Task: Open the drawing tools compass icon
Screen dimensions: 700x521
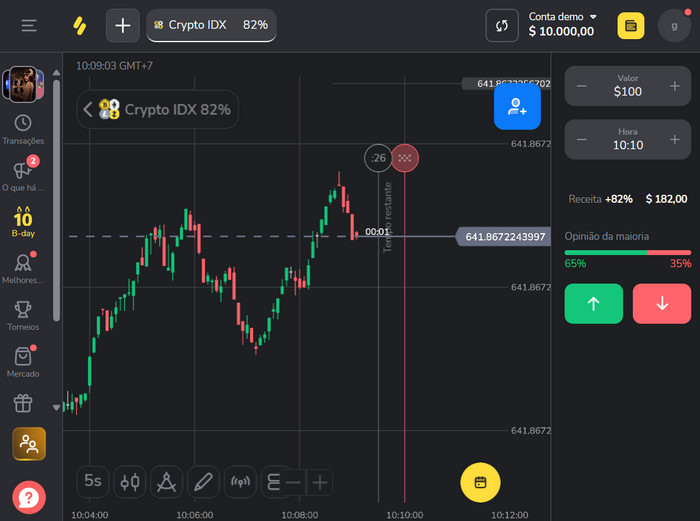Action: pos(166,481)
